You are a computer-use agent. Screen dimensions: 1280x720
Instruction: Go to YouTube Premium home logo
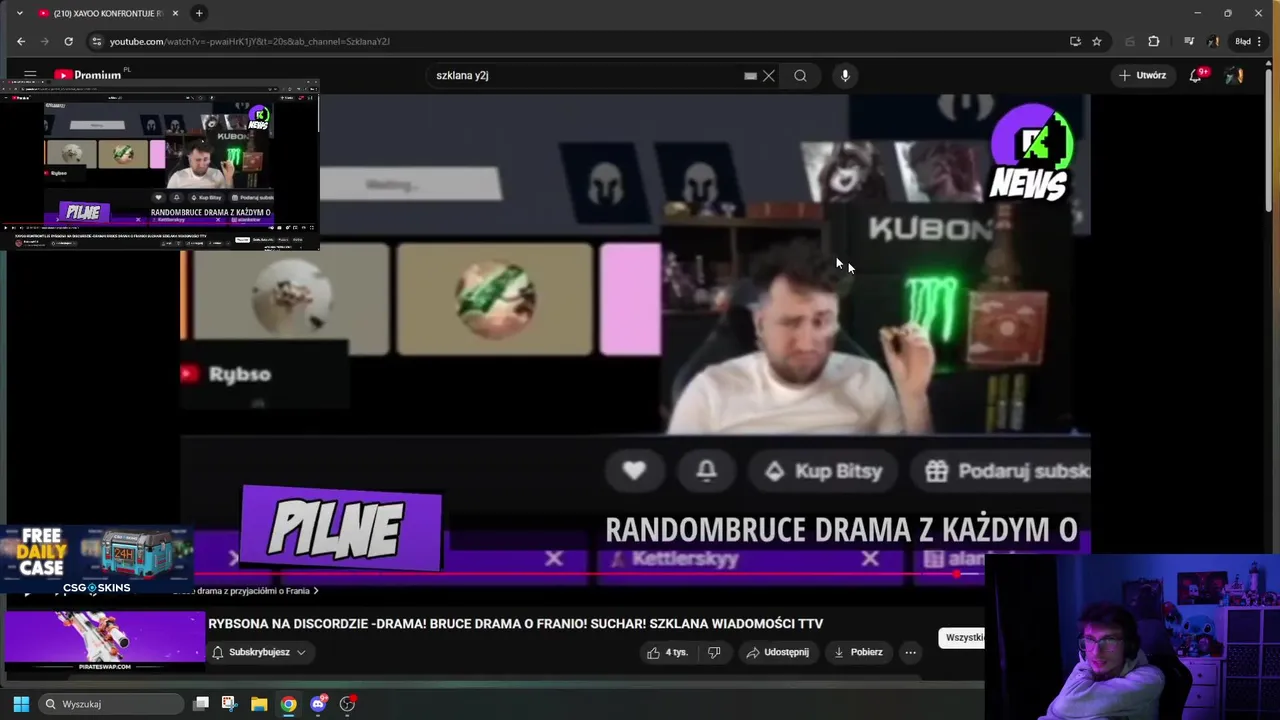click(x=92, y=75)
